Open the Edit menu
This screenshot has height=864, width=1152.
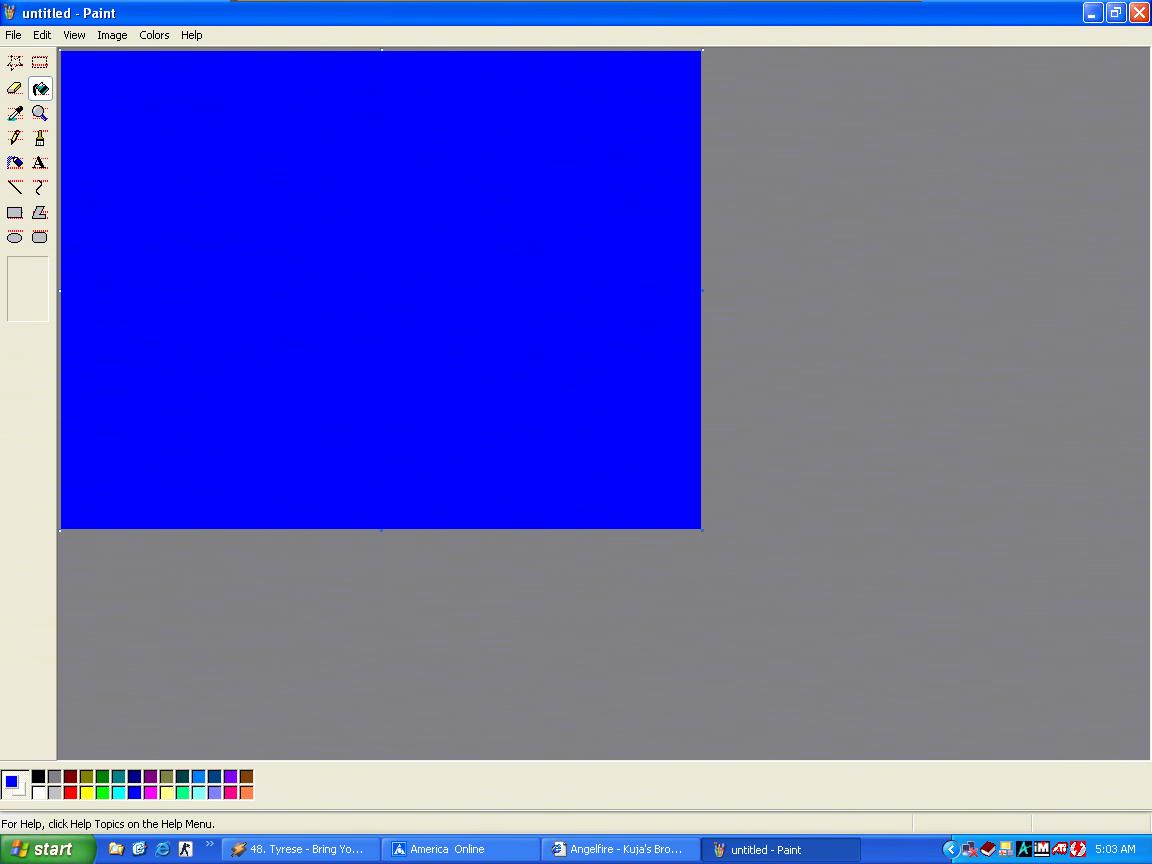42,35
